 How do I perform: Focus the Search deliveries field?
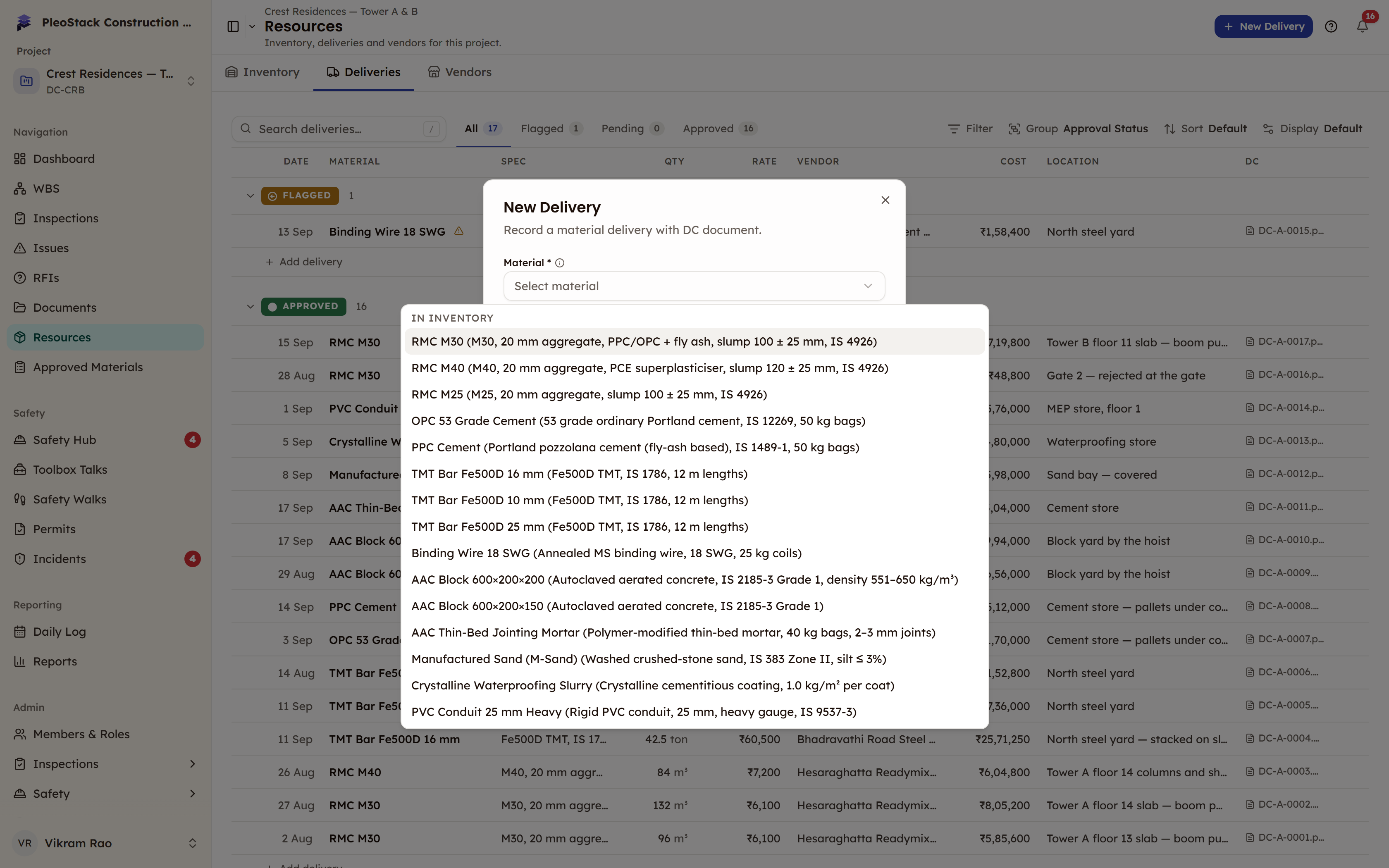[339, 129]
